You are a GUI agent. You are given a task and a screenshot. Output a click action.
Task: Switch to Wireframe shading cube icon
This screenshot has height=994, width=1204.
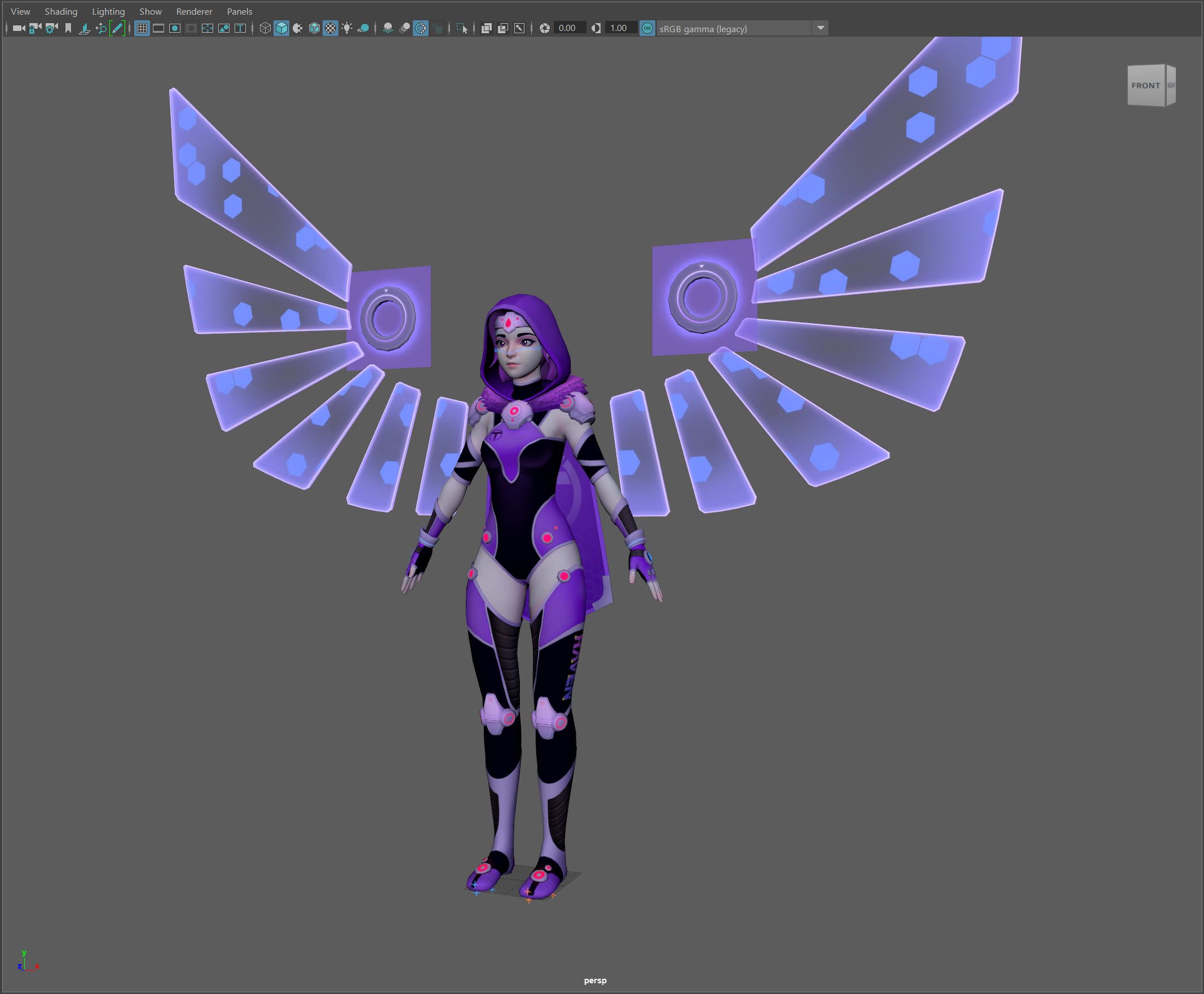click(x=264, y=28)
